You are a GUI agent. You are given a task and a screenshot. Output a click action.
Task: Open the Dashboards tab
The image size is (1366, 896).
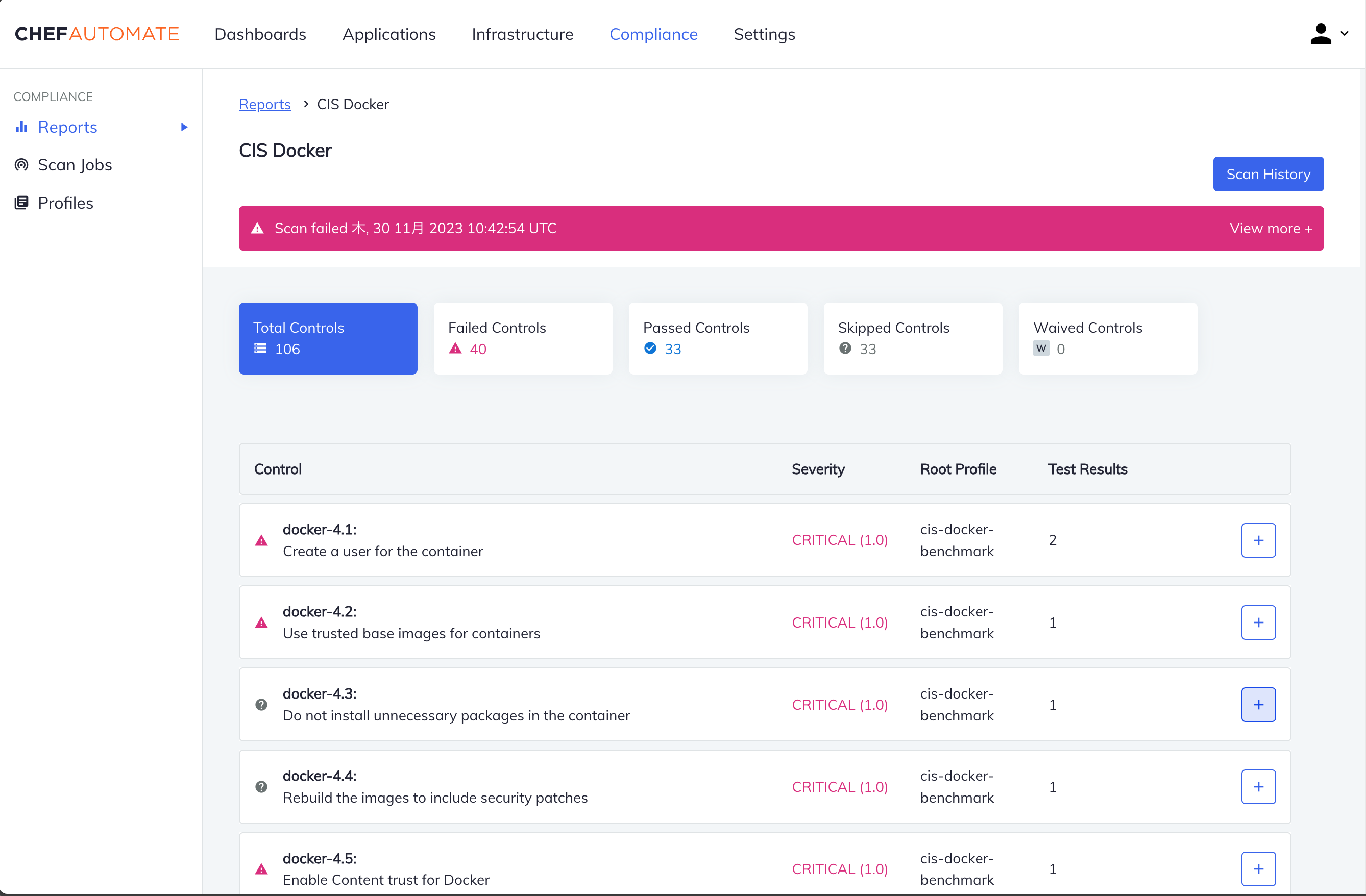click(260, 34)
